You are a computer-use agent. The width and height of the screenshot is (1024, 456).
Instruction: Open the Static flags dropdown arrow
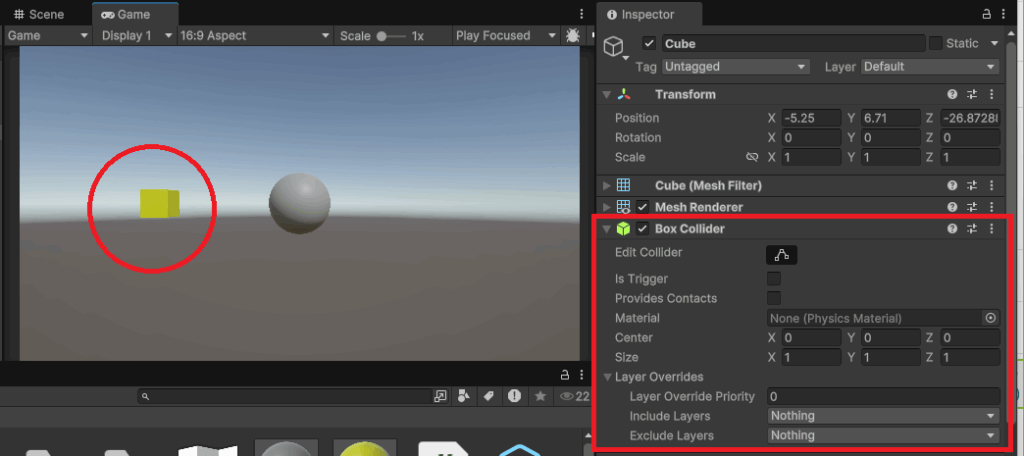pos(994,44)
